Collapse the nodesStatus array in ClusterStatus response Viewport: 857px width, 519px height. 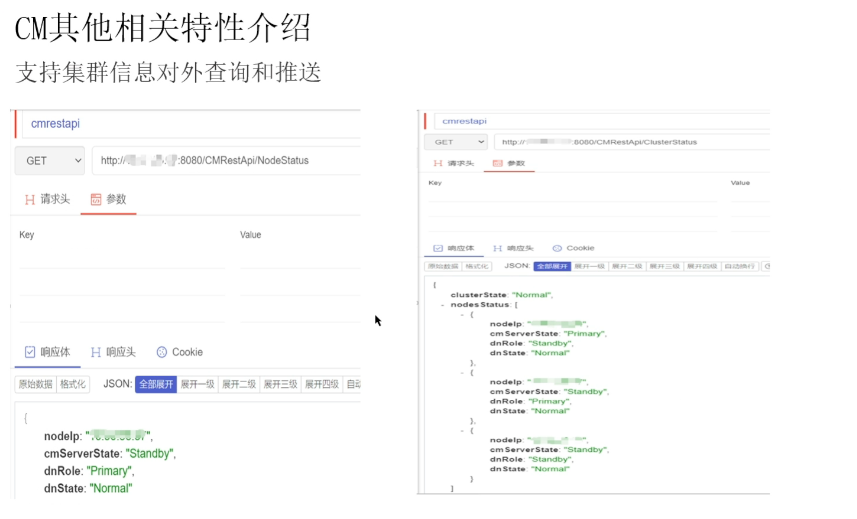[442, 305]
